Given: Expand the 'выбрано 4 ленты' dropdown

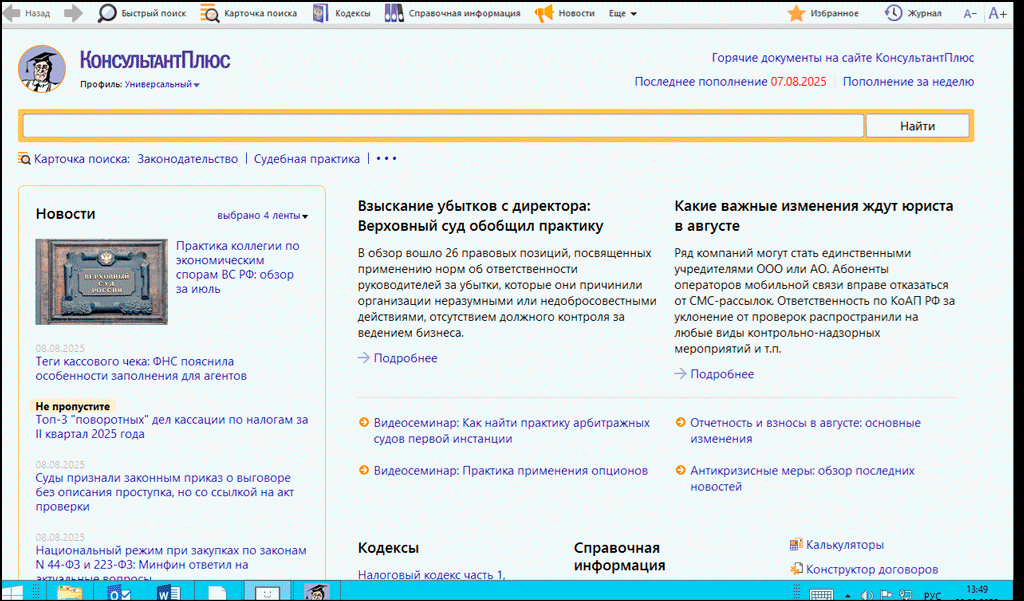Looking at the screenshot, I should click(263, 216).
